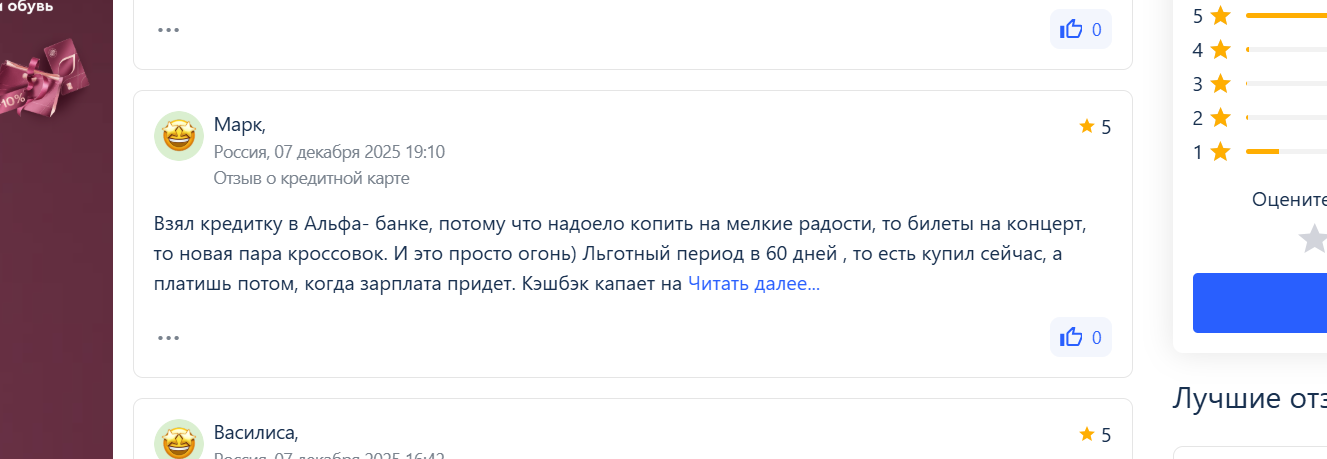Viewport: 1327px width, 459px height.
Task: Open the three-dots menu under Марк's review
Action: 168,337
